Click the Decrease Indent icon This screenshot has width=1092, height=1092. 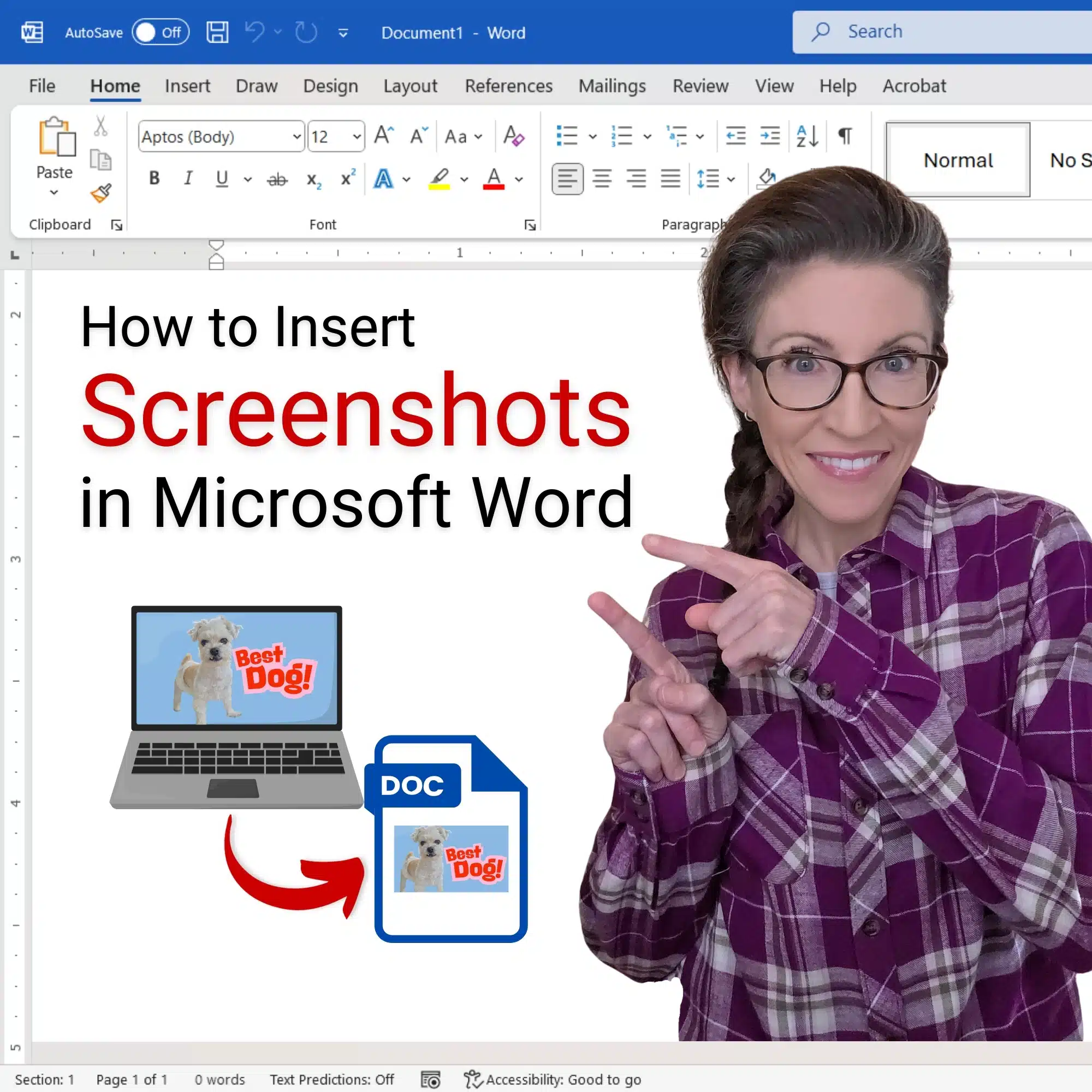click(x=735, y=136)
